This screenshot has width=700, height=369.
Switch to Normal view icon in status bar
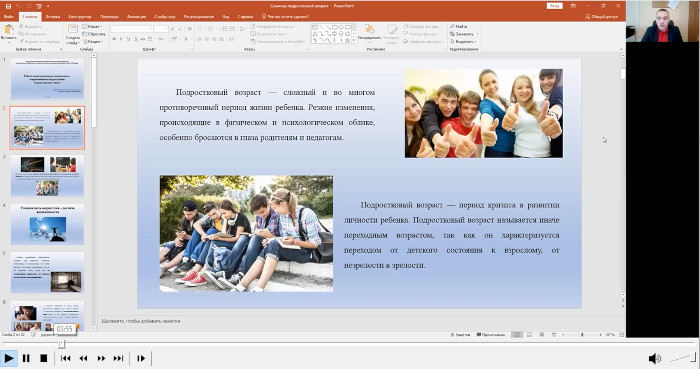point(517,335)
